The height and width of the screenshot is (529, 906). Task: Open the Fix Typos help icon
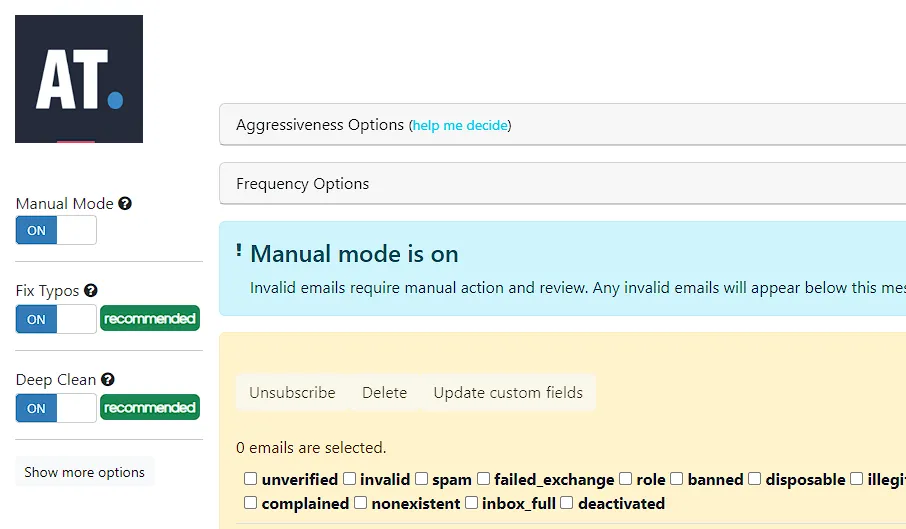[x=91, y=290]
